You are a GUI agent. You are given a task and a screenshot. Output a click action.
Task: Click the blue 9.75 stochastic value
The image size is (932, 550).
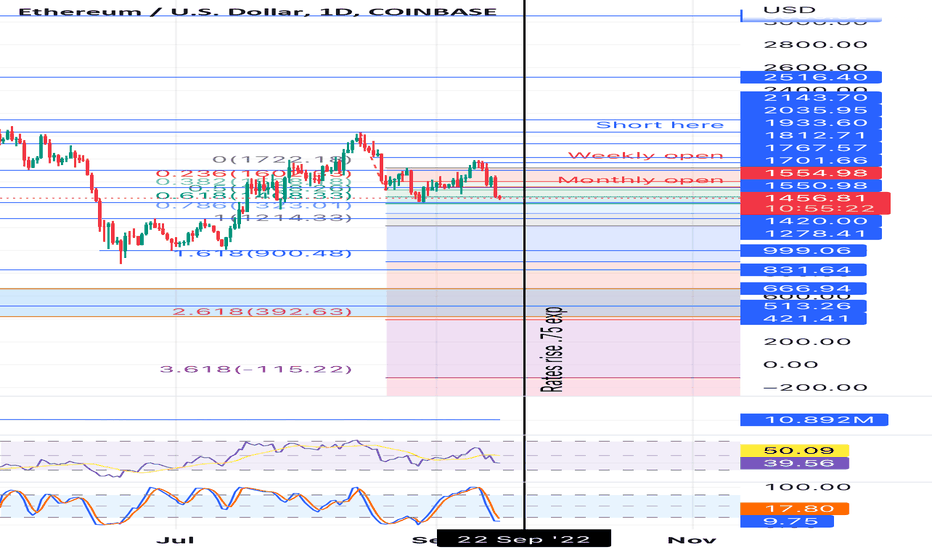click(x=787, y=521)
